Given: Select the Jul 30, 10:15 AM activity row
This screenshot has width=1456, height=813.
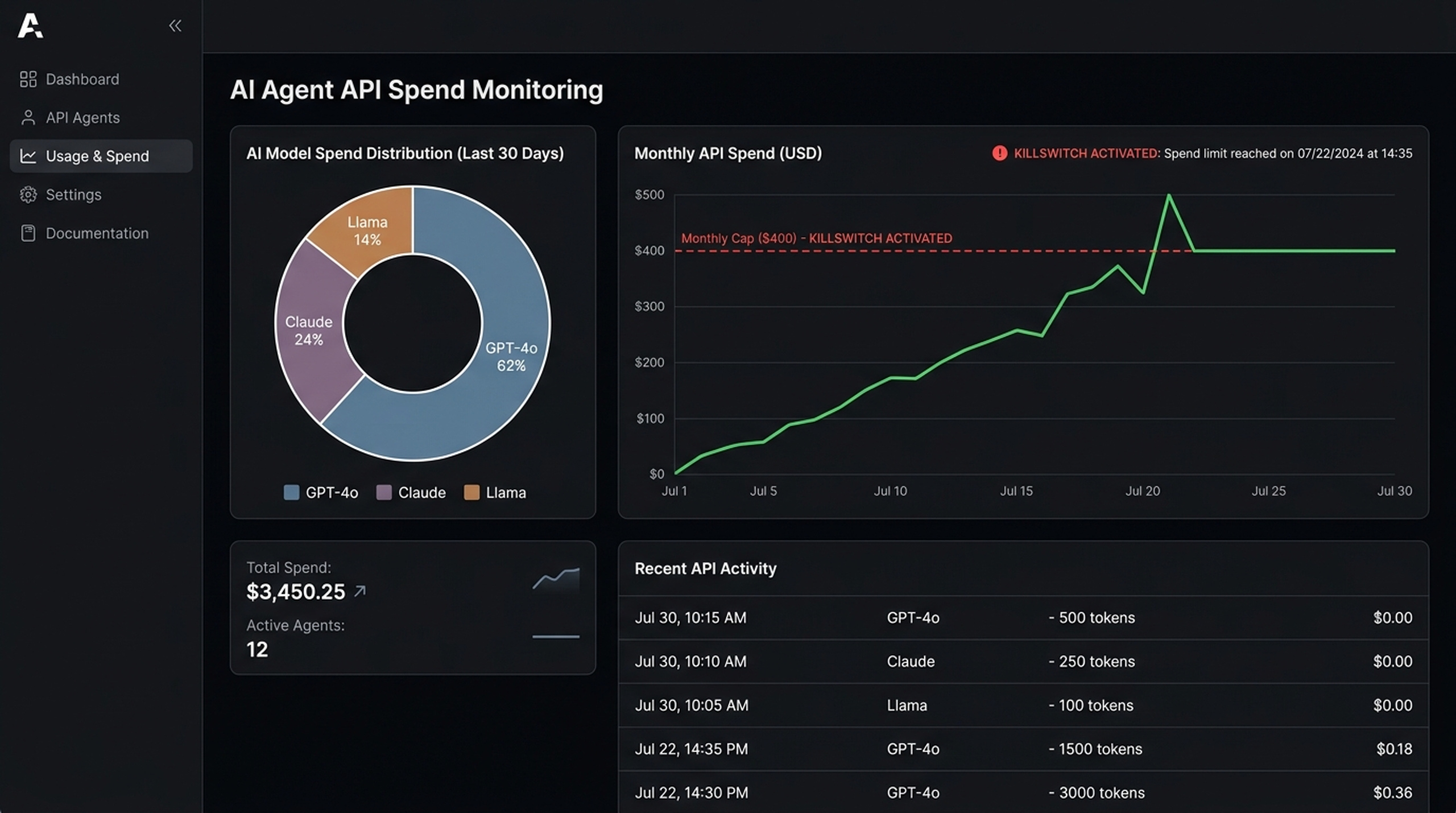Looking at the screenshot, I should tap(1023, 618).
